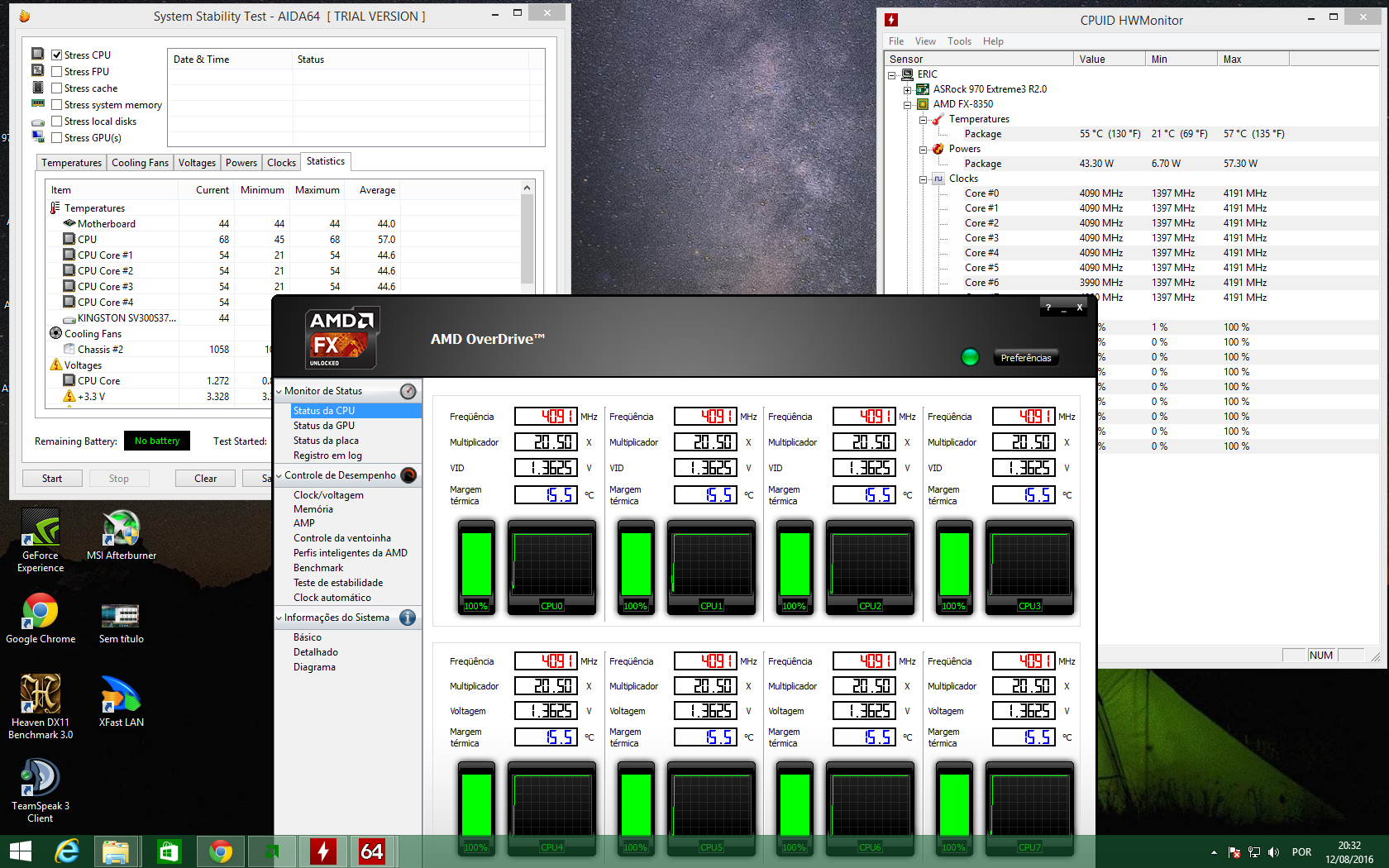
Task: Enable the Stress FPU checkbox
Action: tap(57, 71)
